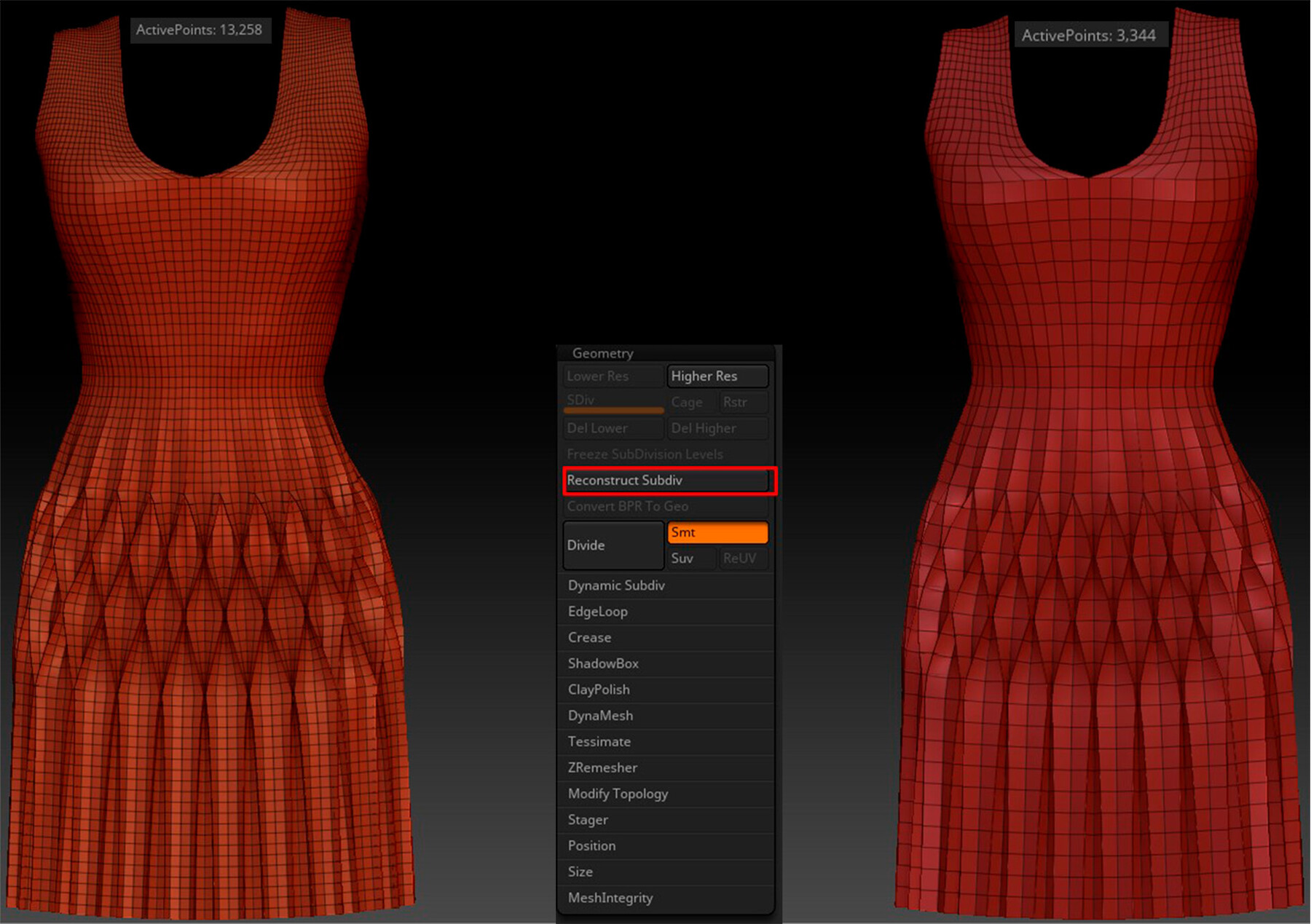Open the EdgeLoop section
The width and height of the screenshot is (1311, 924).
(598, 612)
